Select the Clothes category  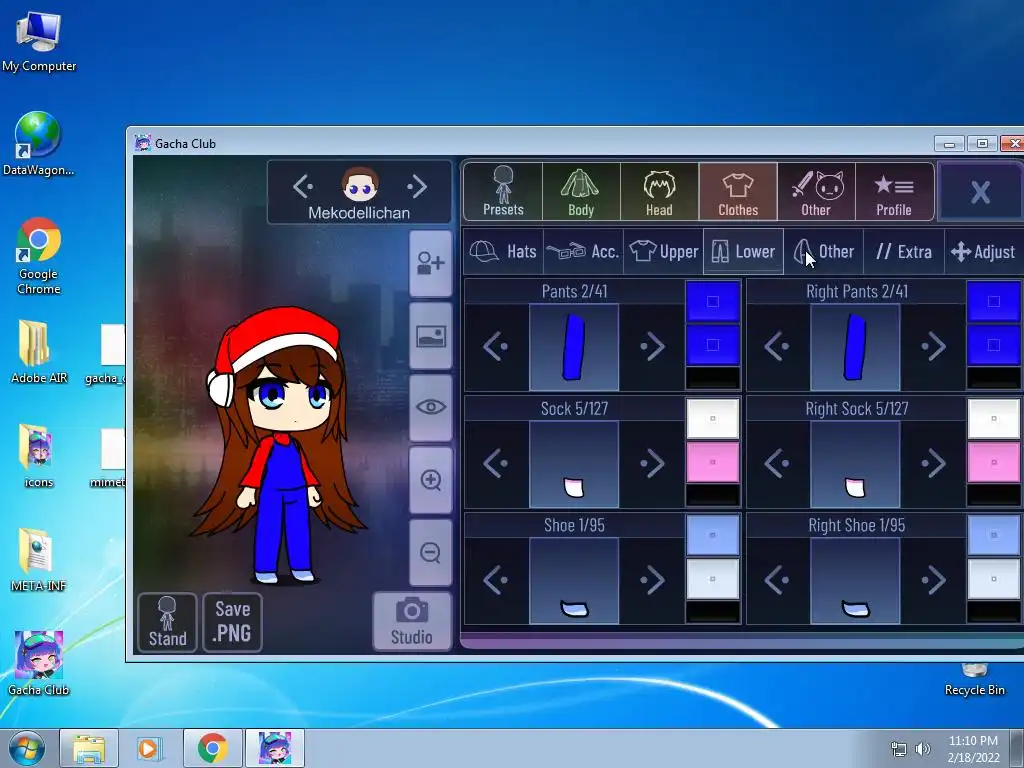point(738,191)
